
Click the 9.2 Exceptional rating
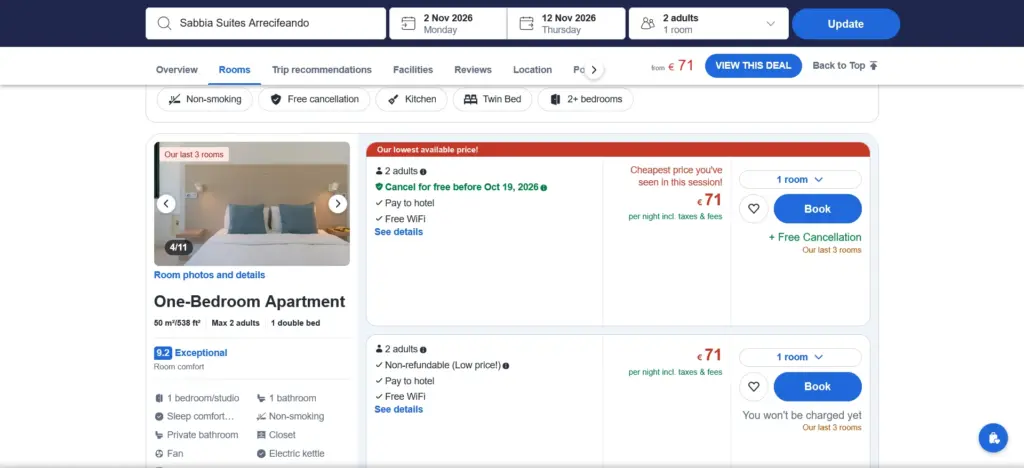(191, 352)
